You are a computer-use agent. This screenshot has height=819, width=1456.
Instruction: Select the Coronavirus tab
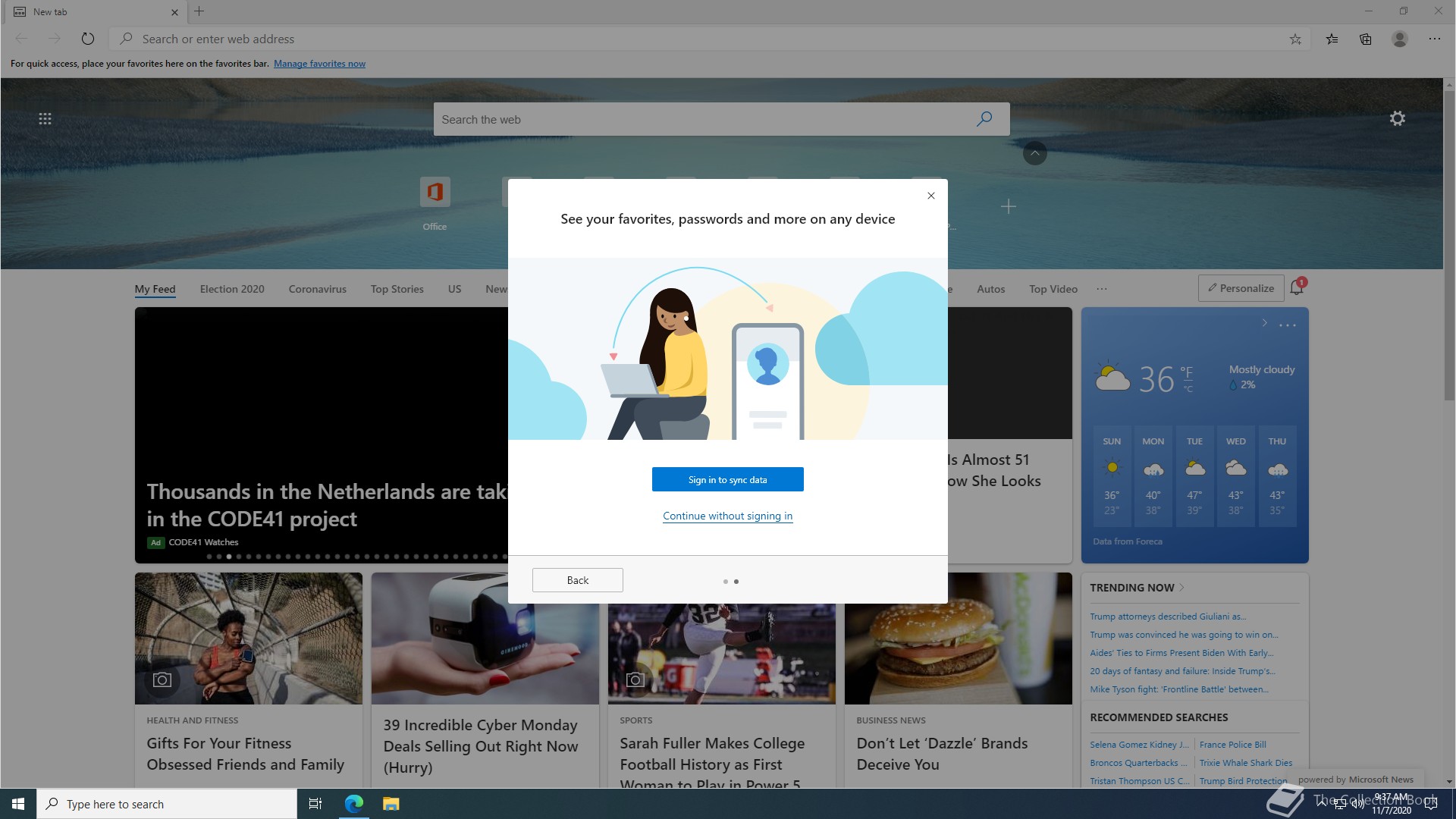coord(317,289)
